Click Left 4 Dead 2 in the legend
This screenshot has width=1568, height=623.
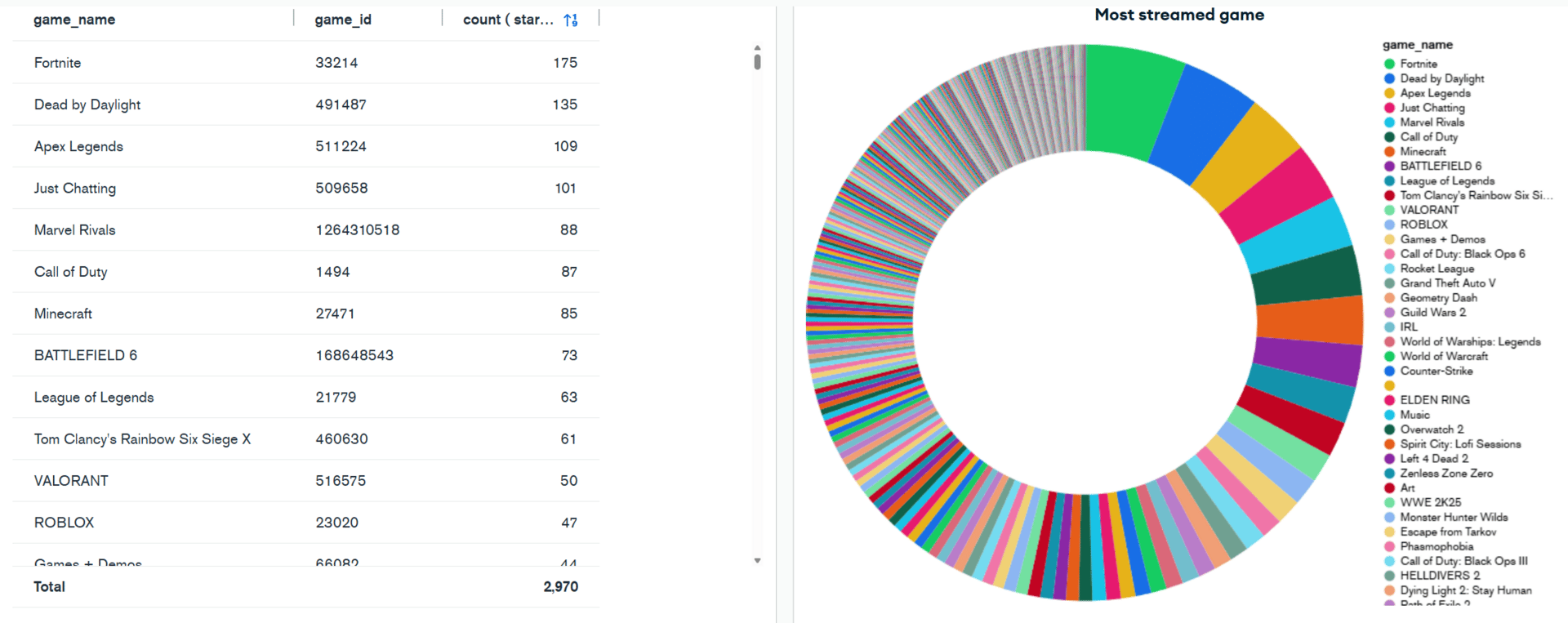1434,459
